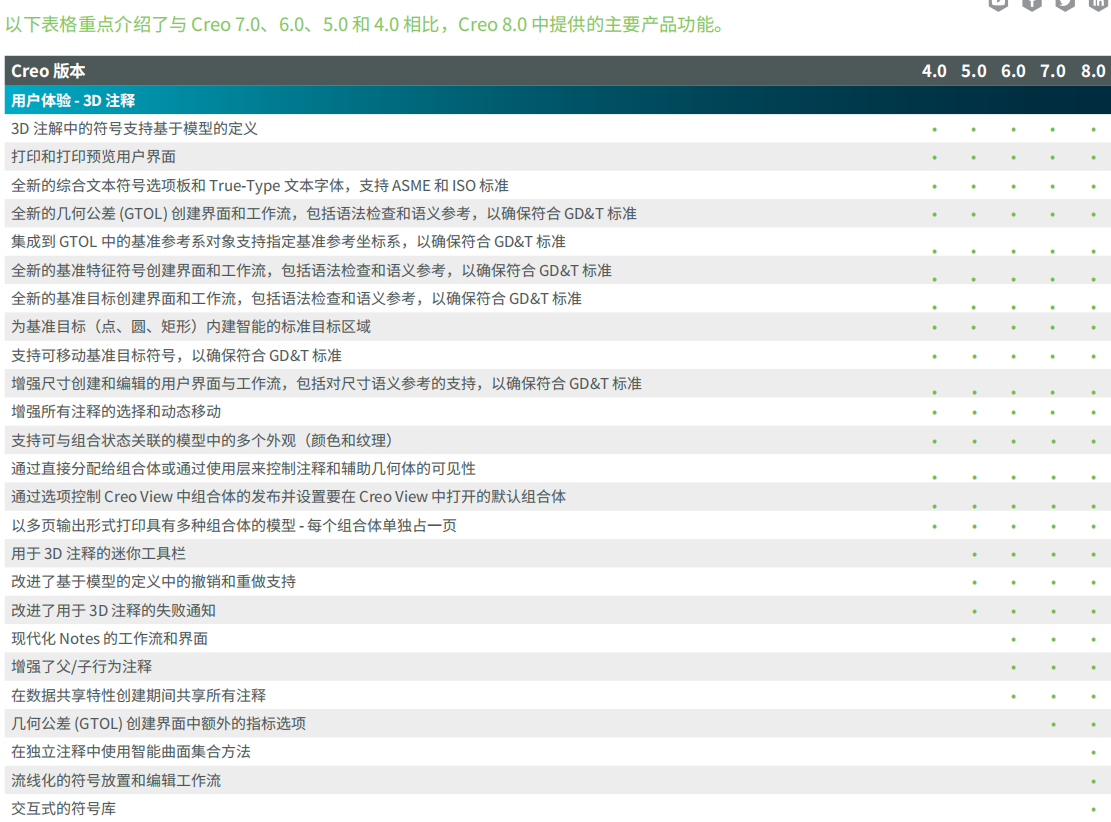
Task: Click the 7.0 dot in the '几何公差 (GTOL) 创建界面中额外的指标选项' row
Action: [x=1053, y=724]
